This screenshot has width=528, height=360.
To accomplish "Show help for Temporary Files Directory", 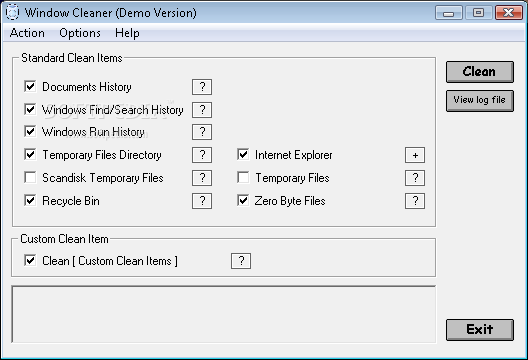I will pos(202,155).
